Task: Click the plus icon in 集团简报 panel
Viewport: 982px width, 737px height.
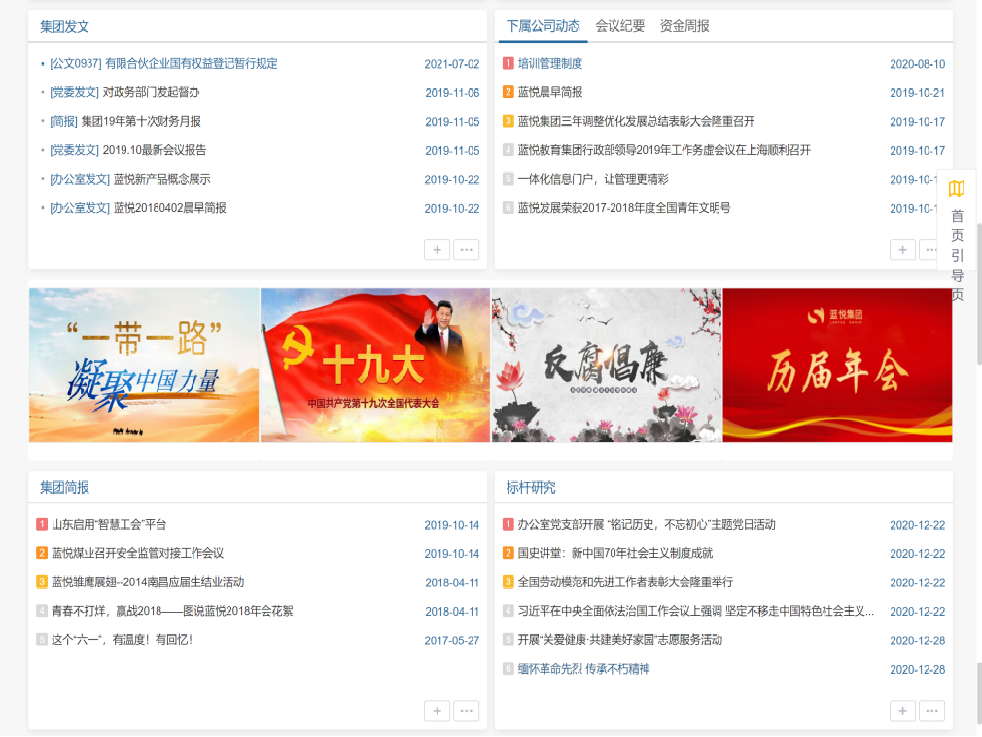Action: point(436,711)
